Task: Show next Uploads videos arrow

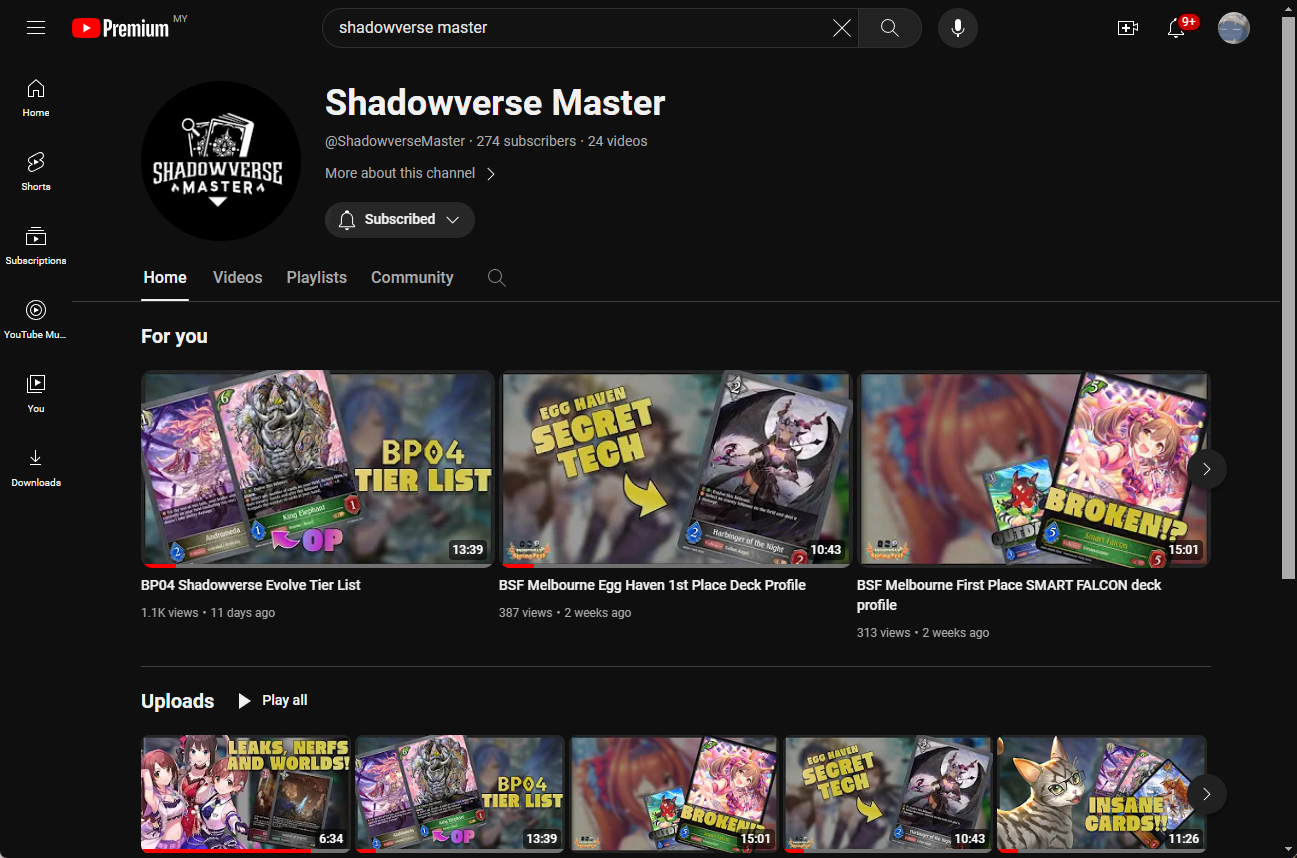Action: pos(1206,794)
